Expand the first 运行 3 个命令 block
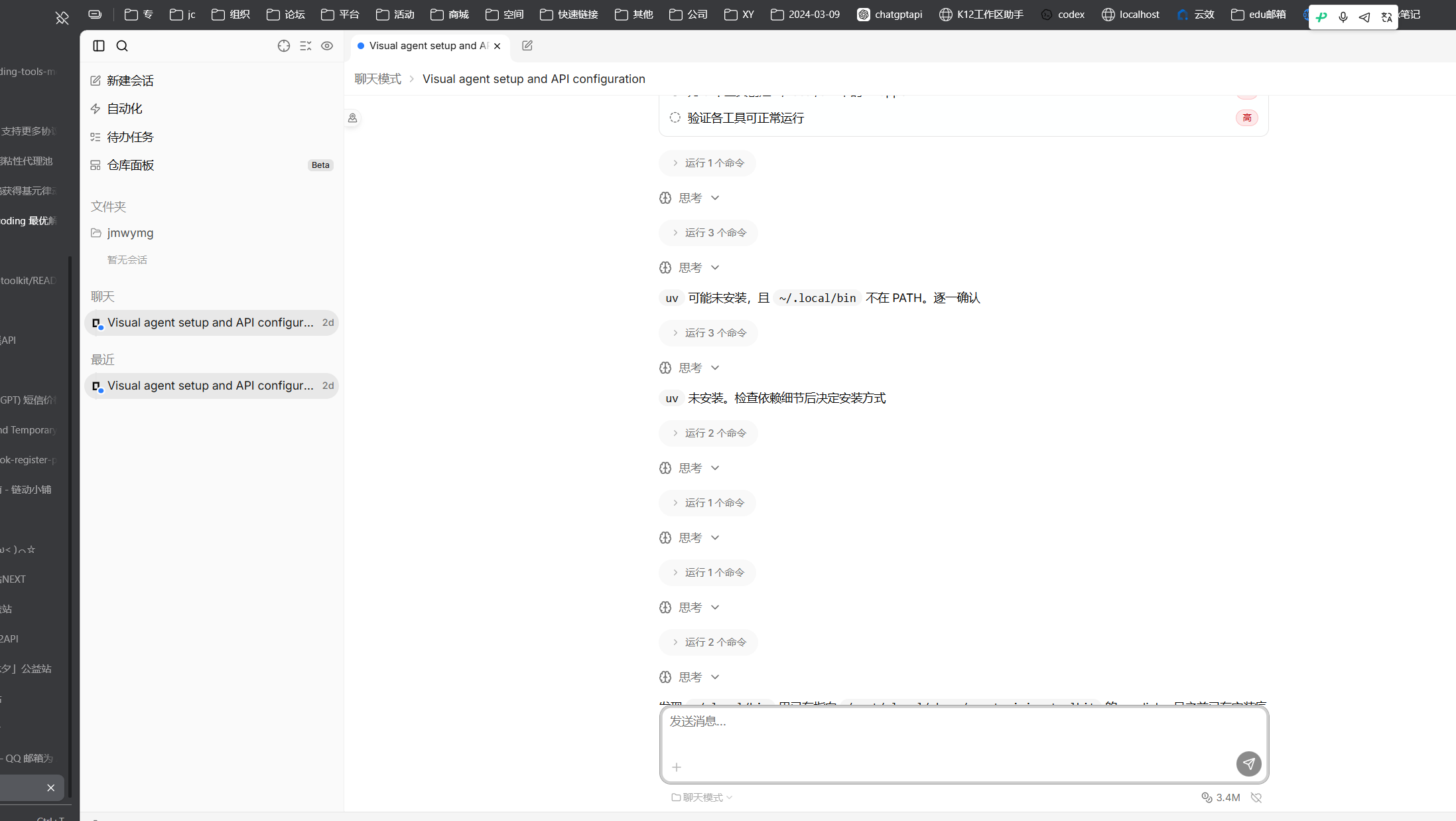This screenshot has width=1456, height=821. (708, 232)
